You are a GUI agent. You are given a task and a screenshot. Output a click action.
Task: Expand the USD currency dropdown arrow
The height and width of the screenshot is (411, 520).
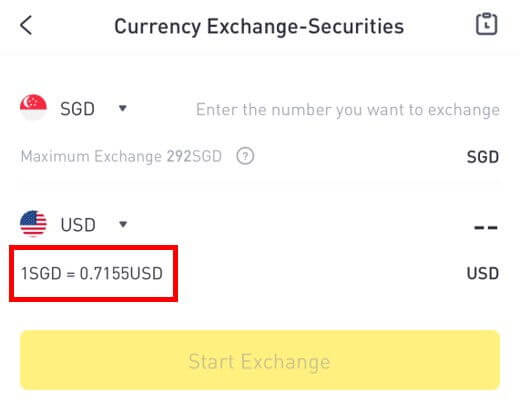(x=123, y=224)
